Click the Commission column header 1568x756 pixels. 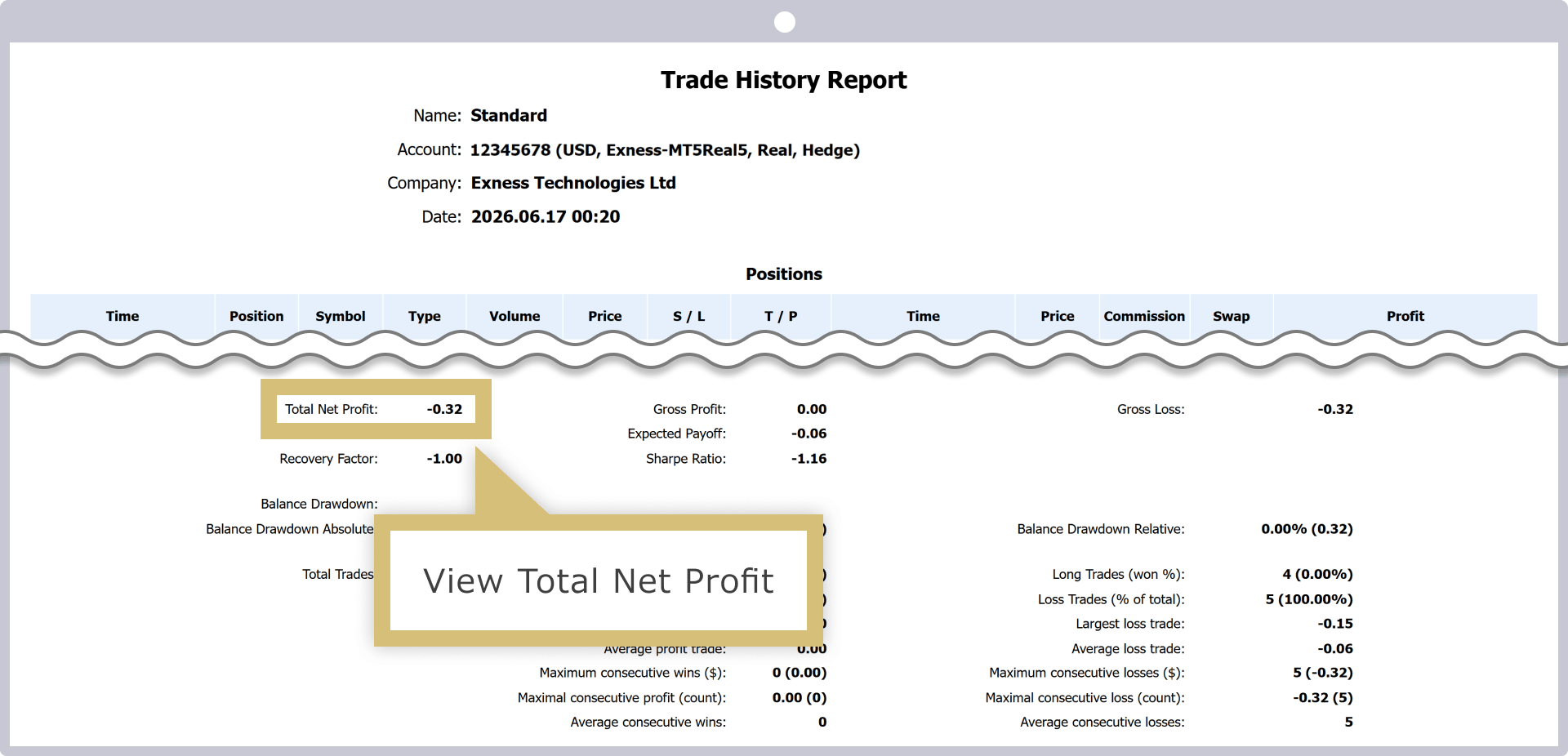[x=1144, y=316]
